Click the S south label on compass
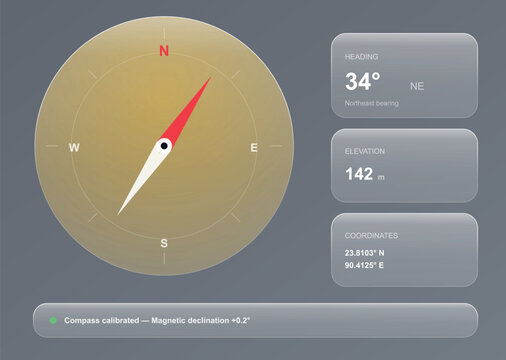 click(x=164, y=243)
